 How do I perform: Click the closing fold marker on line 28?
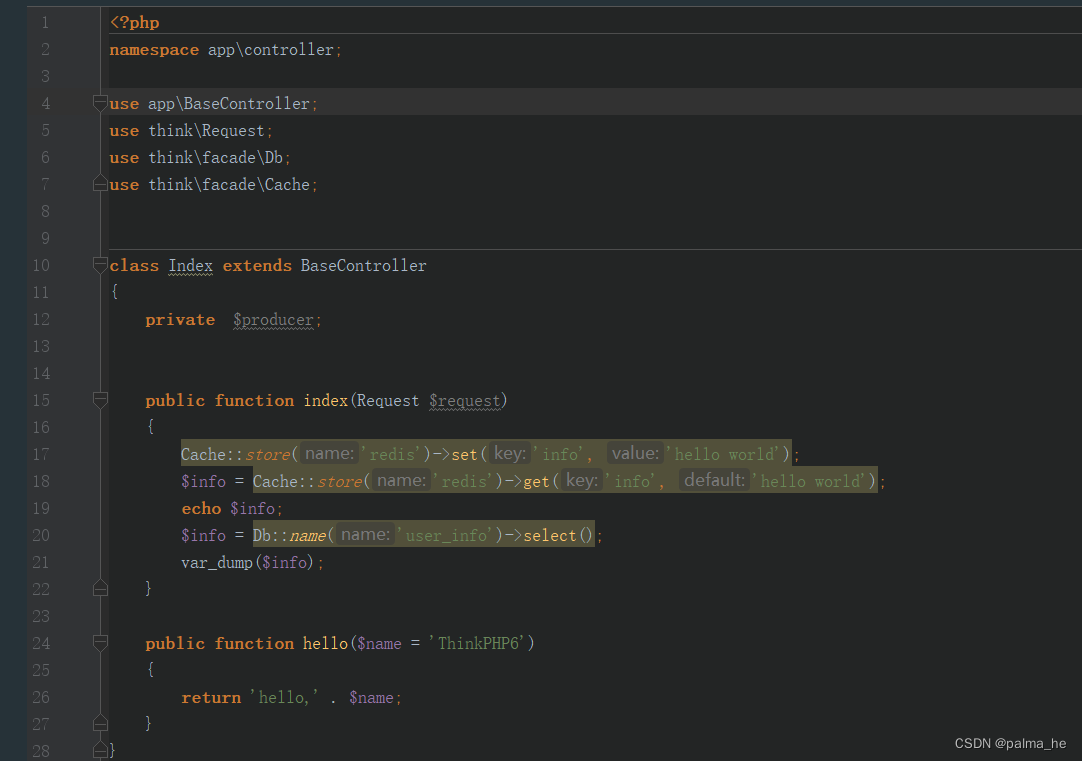pyautogui.click(x=99, y=748)
